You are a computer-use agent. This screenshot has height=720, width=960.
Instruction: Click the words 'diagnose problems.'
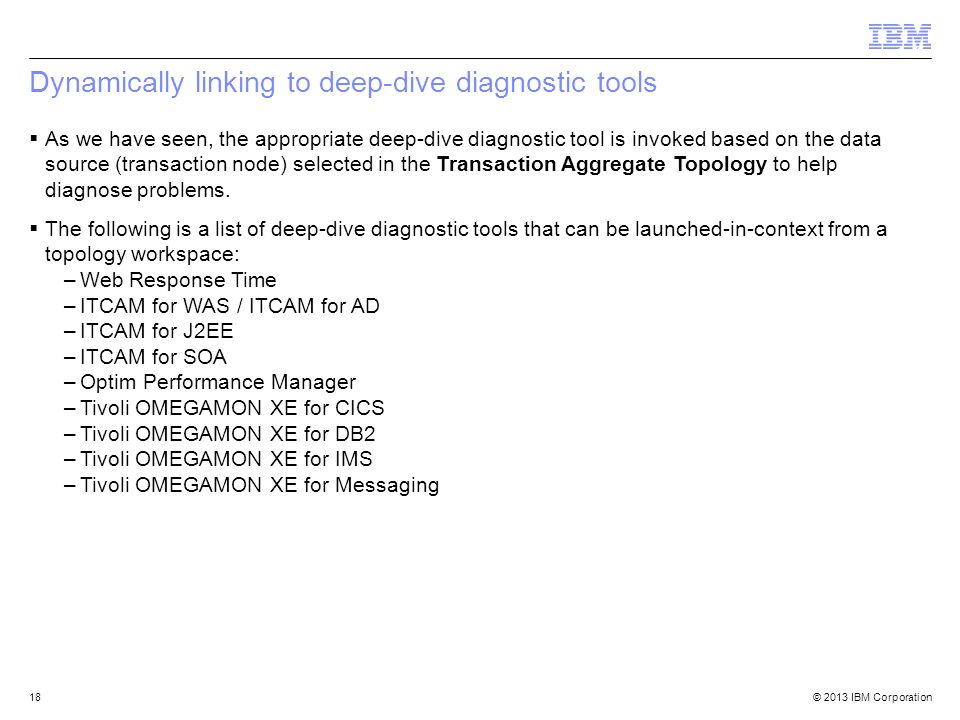pos(137,190)
